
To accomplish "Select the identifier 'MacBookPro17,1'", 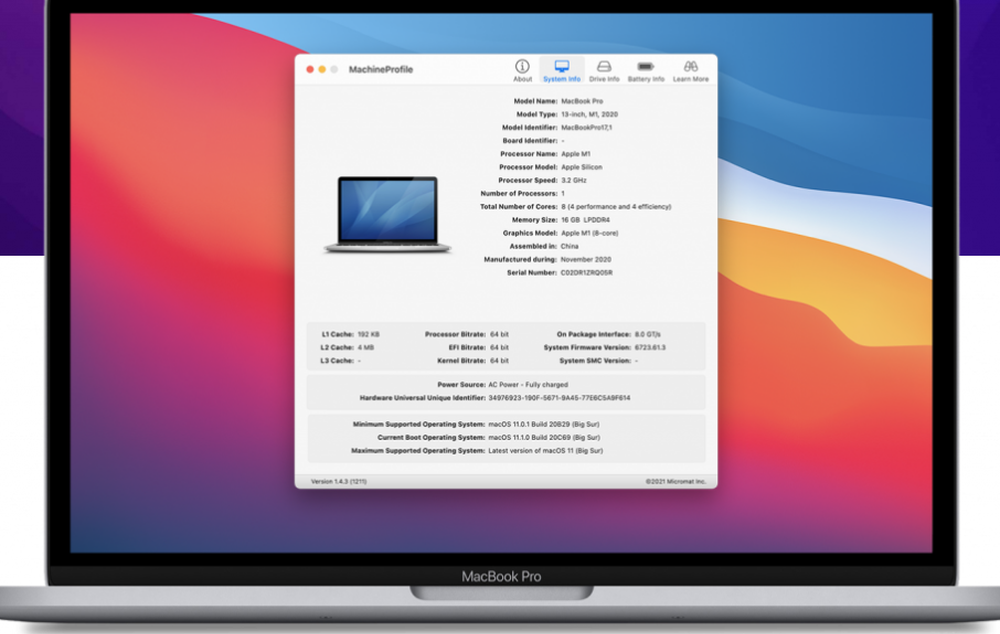I will 586,128.
